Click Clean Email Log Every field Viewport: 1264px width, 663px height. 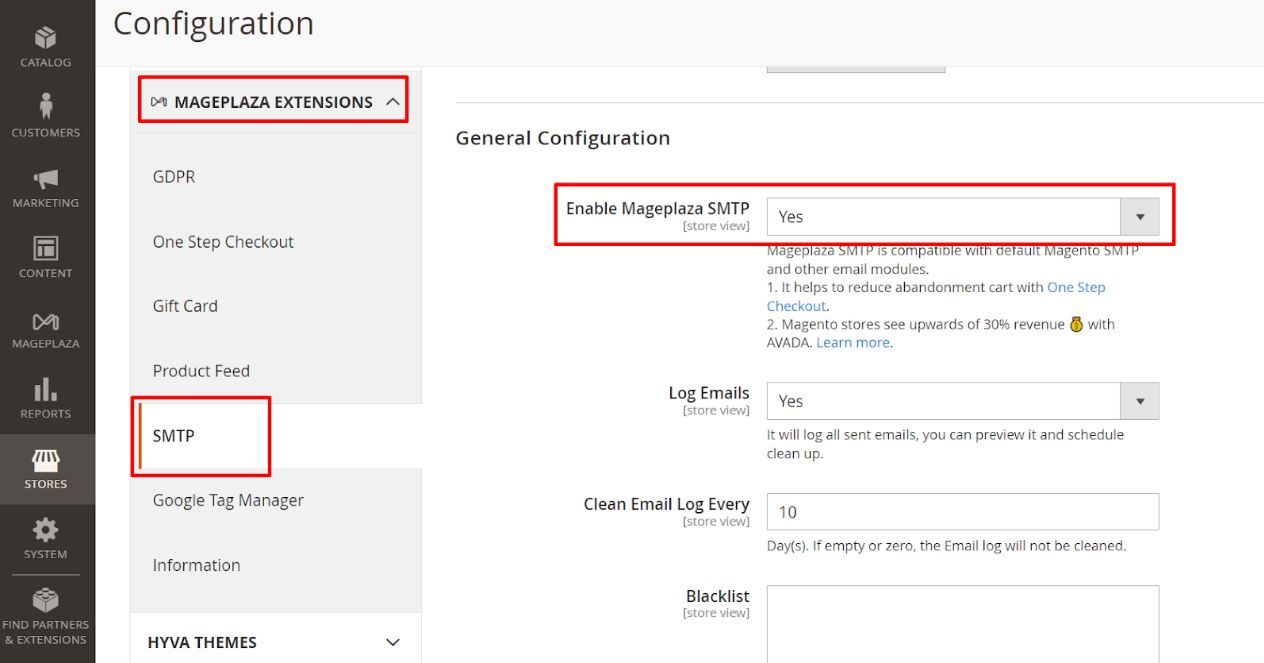pyautogui.click(x=963, y=512)
